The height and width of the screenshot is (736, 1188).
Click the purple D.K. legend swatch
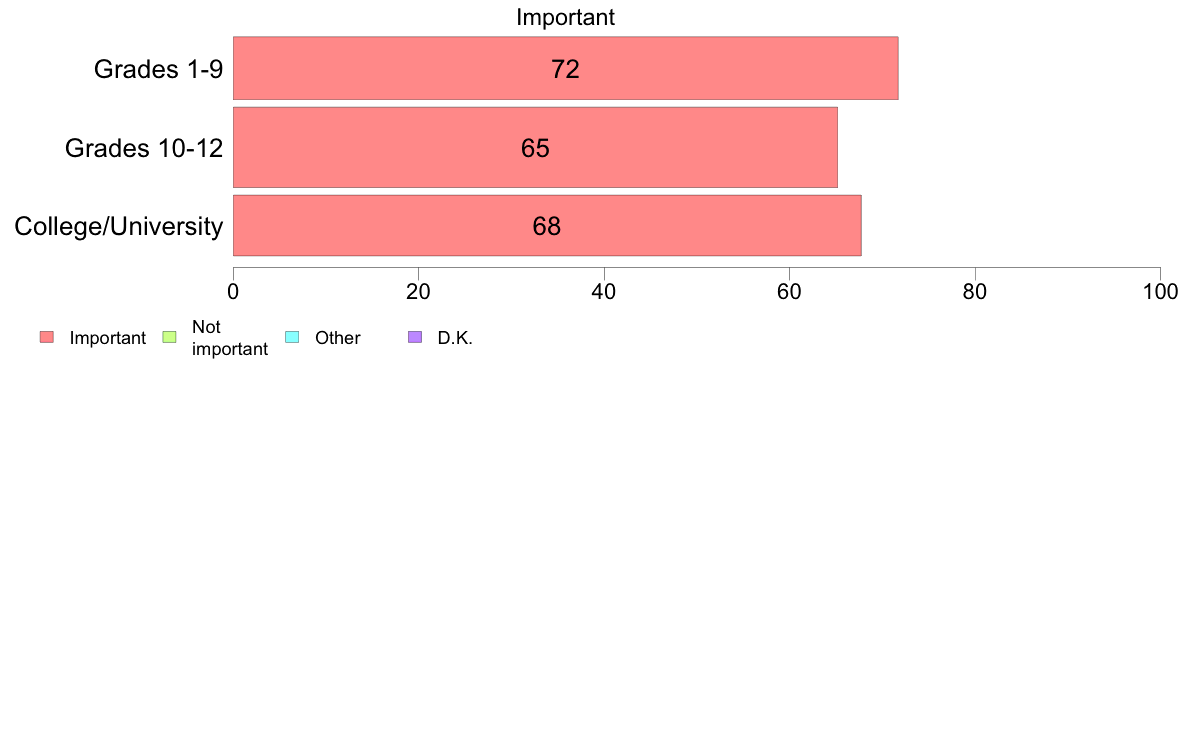(x=415, y=337)
